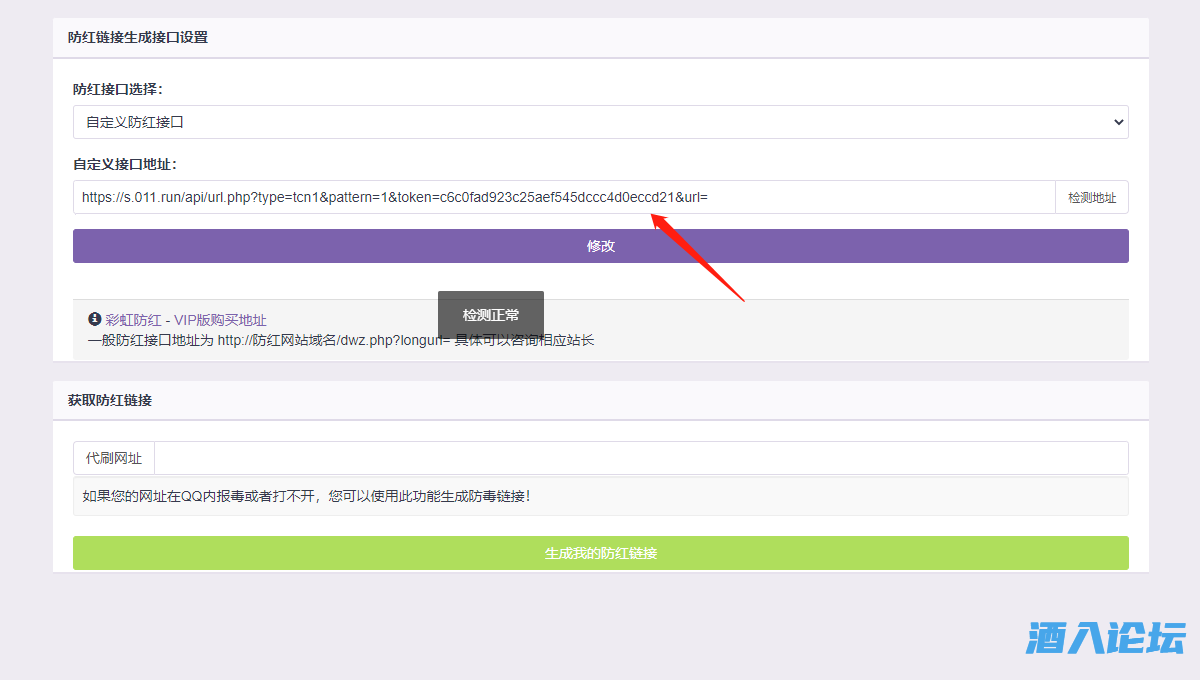1200x680 pixels.
Task: Click the 检测地址 button
Action: coord(1092,197)
